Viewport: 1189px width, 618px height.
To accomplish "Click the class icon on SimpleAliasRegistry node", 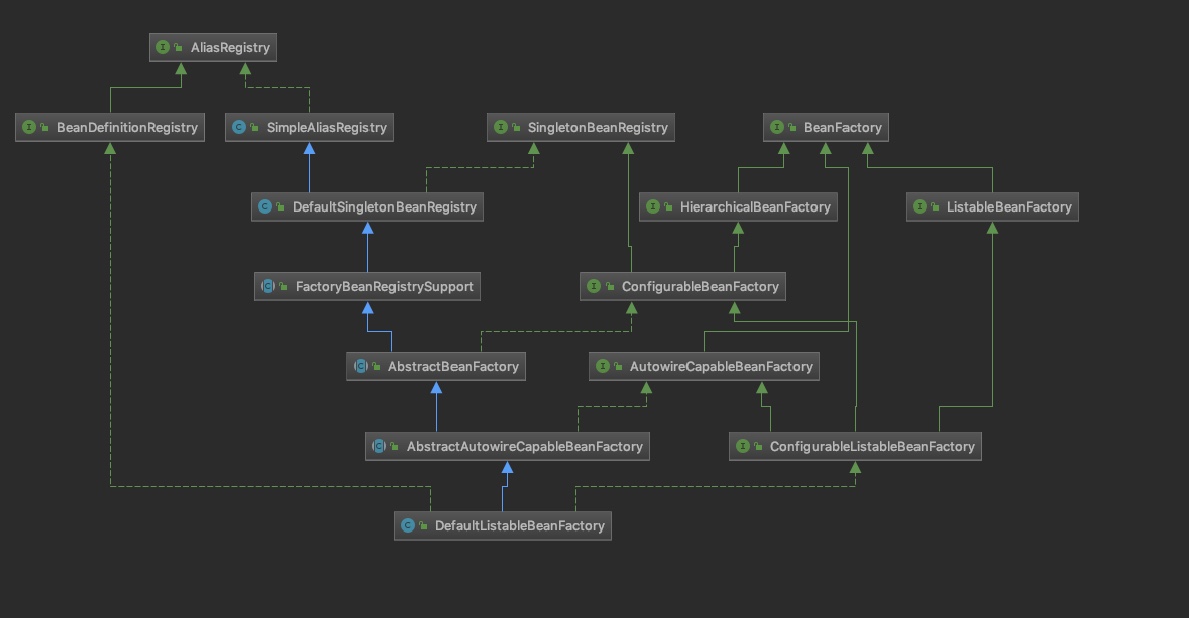I will [239, 127].
